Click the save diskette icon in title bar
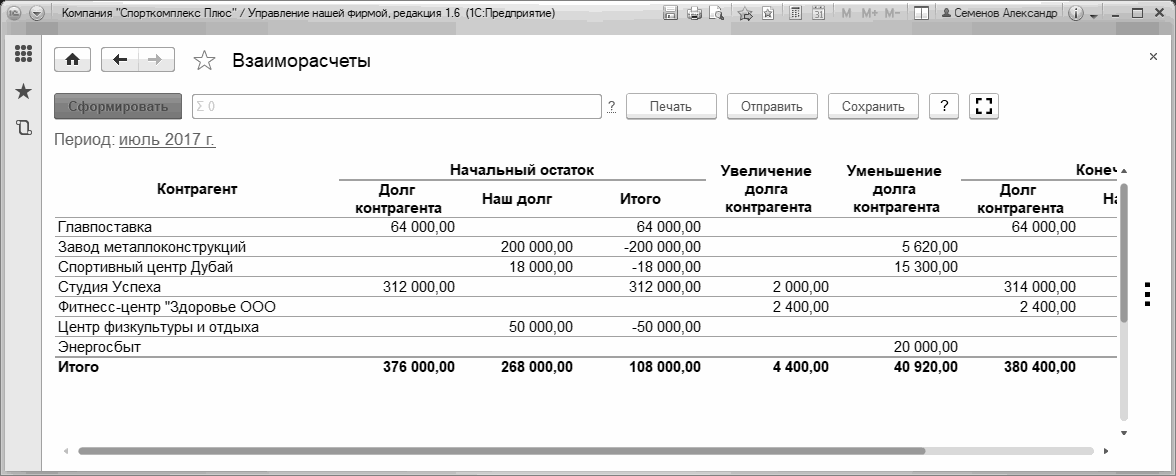The image size is (1176, 476). click(671, 13)
